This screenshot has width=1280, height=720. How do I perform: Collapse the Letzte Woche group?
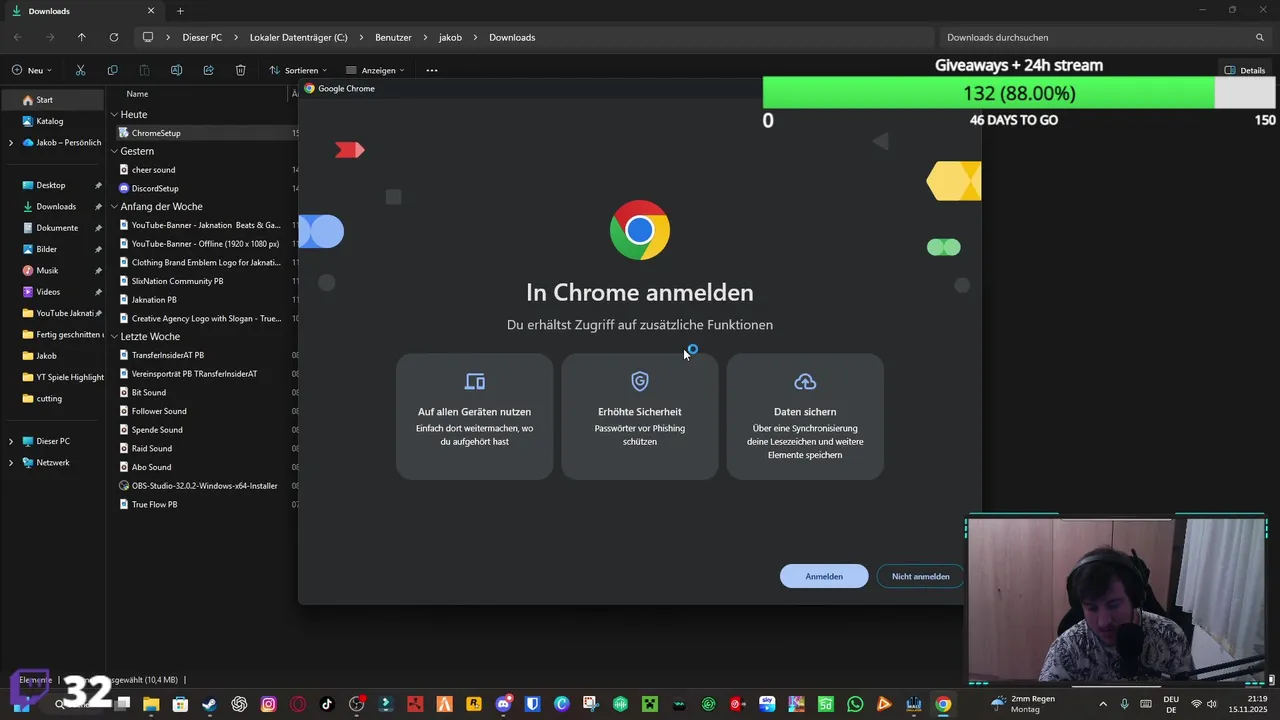pos(114,337)
